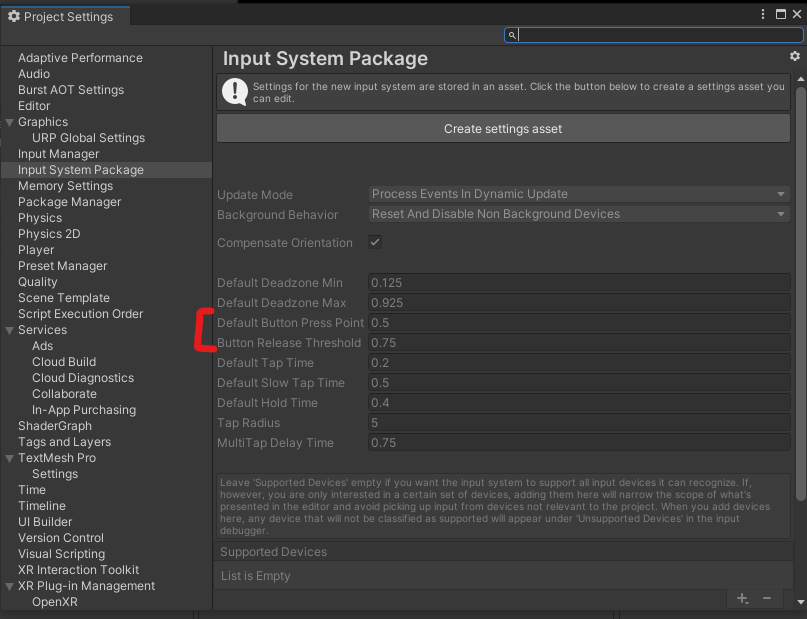Viewport: 807px width, 619px height.
Task: Open In-App Purchasing settings
Action: [84, 410]
